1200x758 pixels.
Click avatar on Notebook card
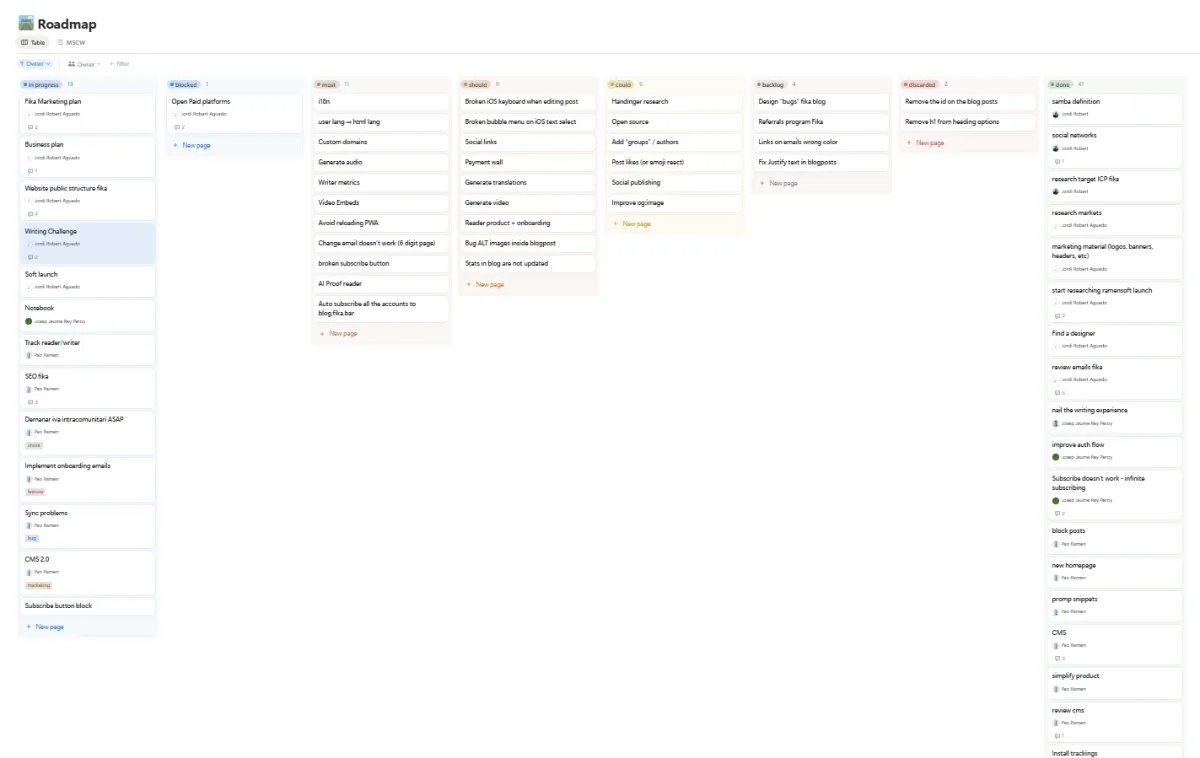29,321
